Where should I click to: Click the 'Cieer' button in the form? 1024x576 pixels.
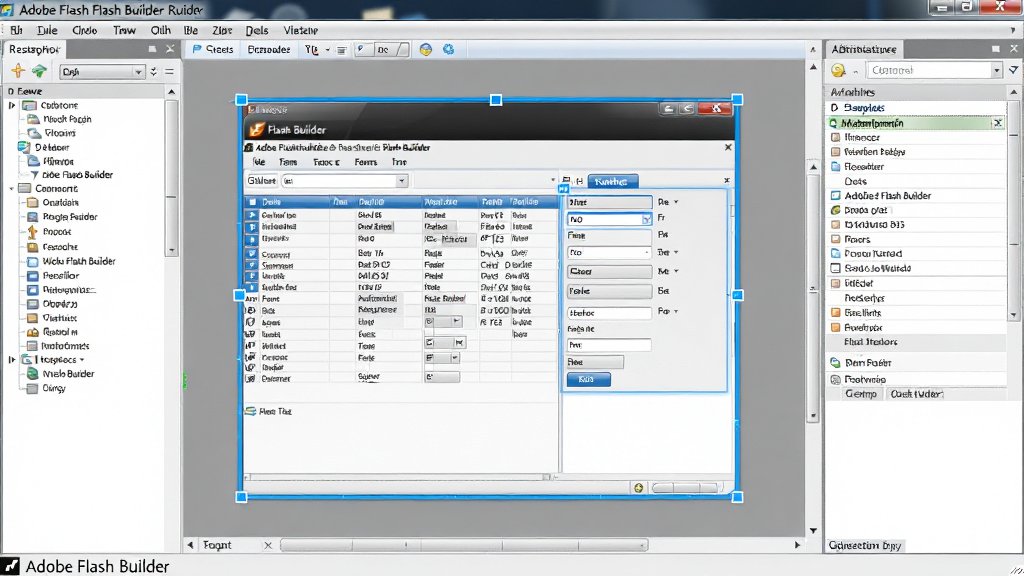pyautogui.click(x=609, y=271)
